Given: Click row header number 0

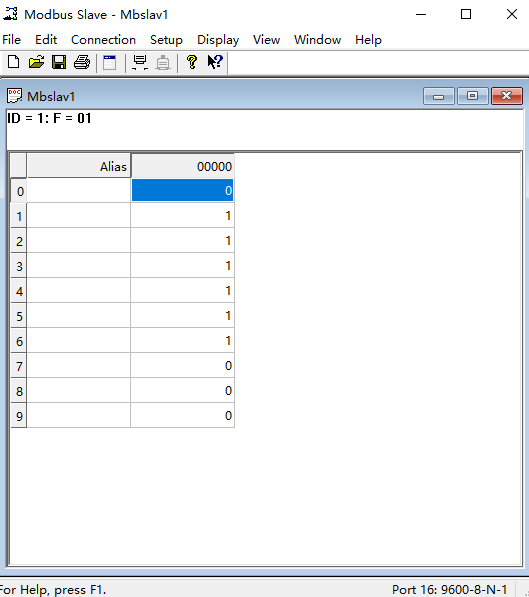Looking at the screenshot, I should pyautogui.click(x=19, y=191).
